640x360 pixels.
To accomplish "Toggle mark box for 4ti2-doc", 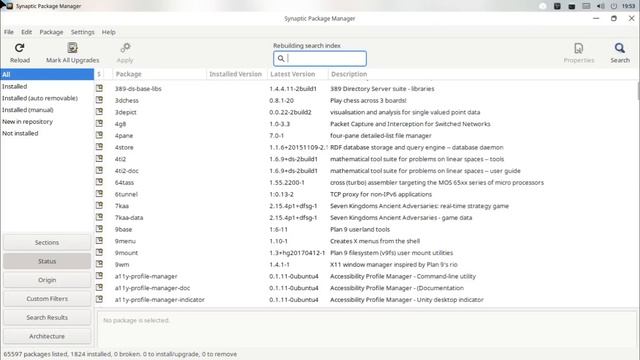I will click(99, 170).
